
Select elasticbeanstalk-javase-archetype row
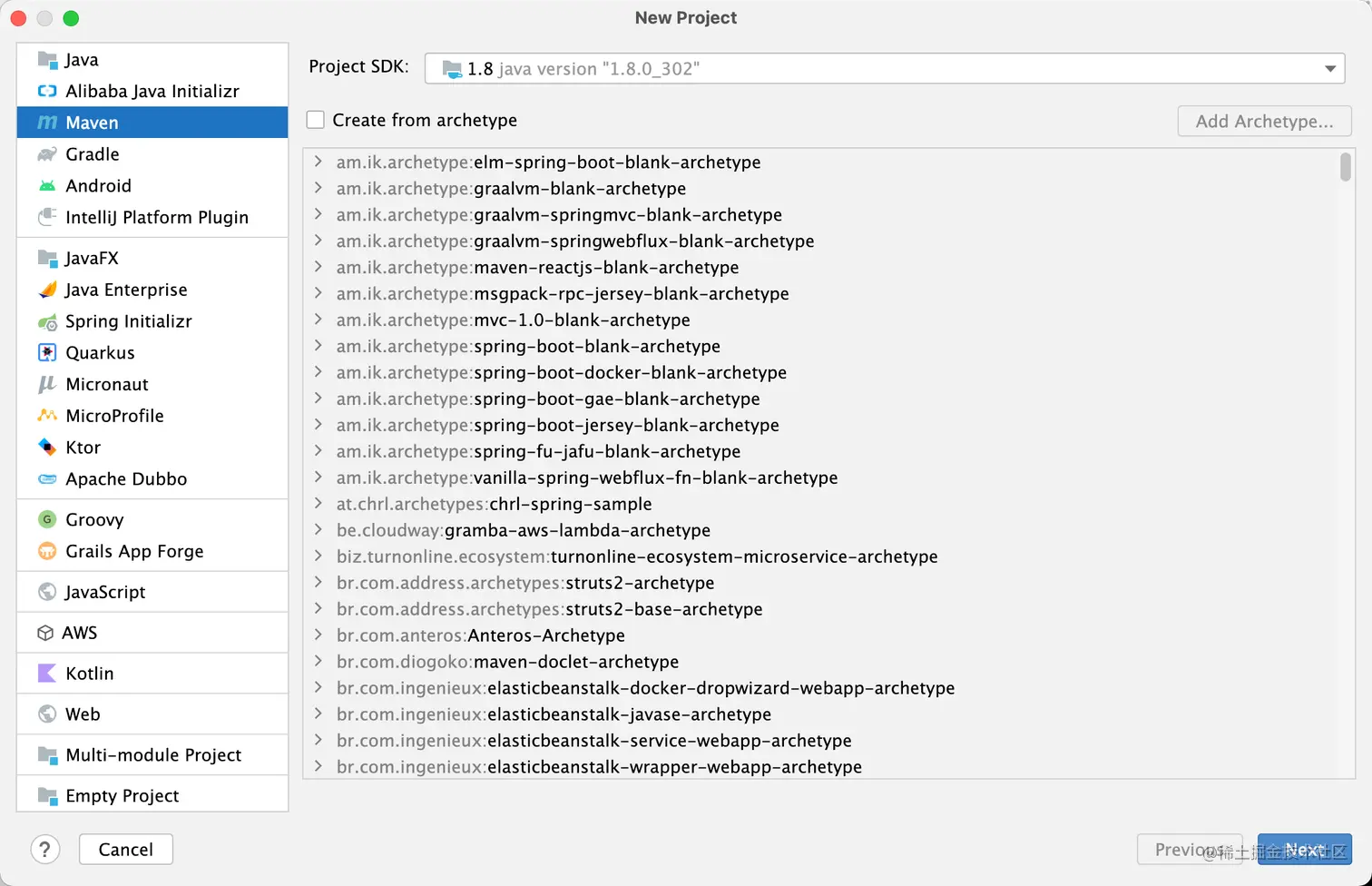[x=821, y=714]
